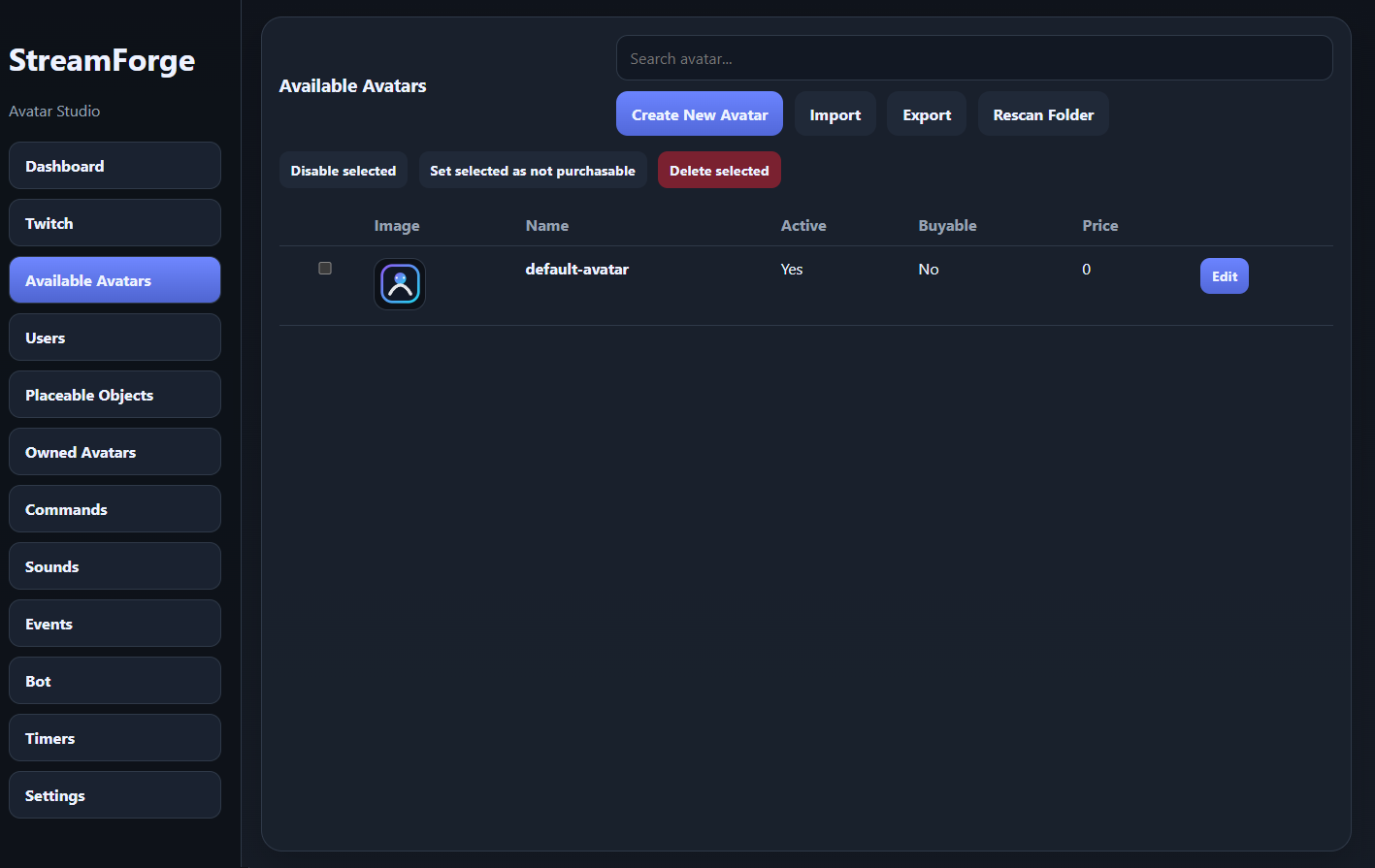Focus the Search avatar input field
The height and width of the screenshot is (868, 1375).
pyautogui.click(x=973, y=58)
